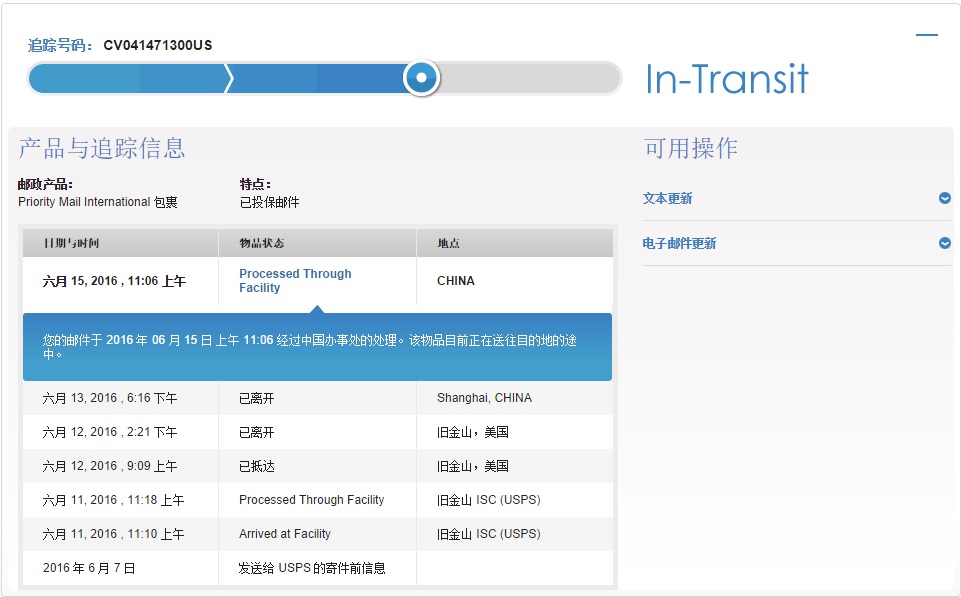Click the 物品状态 column header
The width and height of the screenshot is (961, 597).
coord(262,243)
